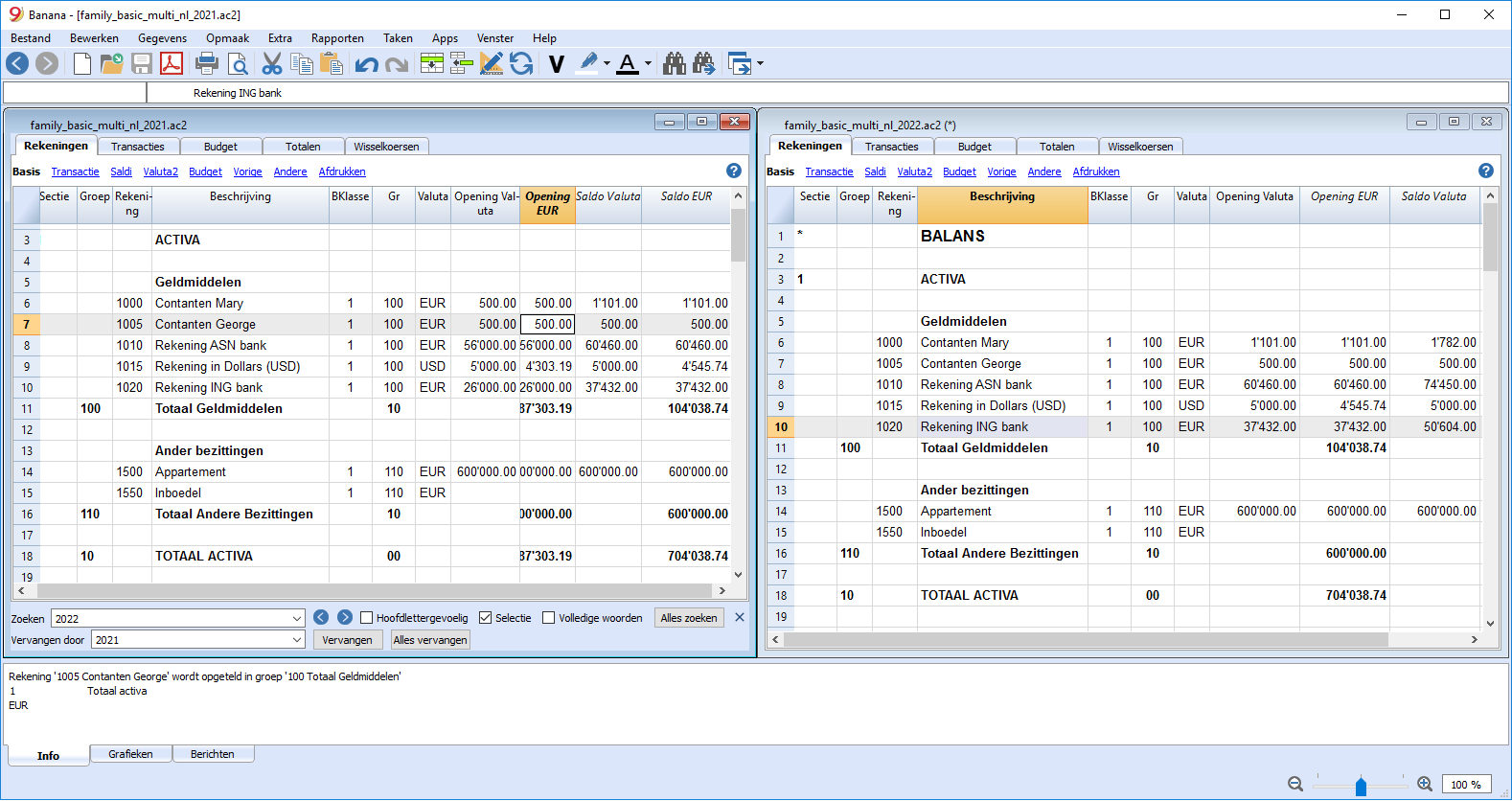Open Find with binoculars icon
Image resolution: width=1512 pixels, height=801 pixels.
675,64
